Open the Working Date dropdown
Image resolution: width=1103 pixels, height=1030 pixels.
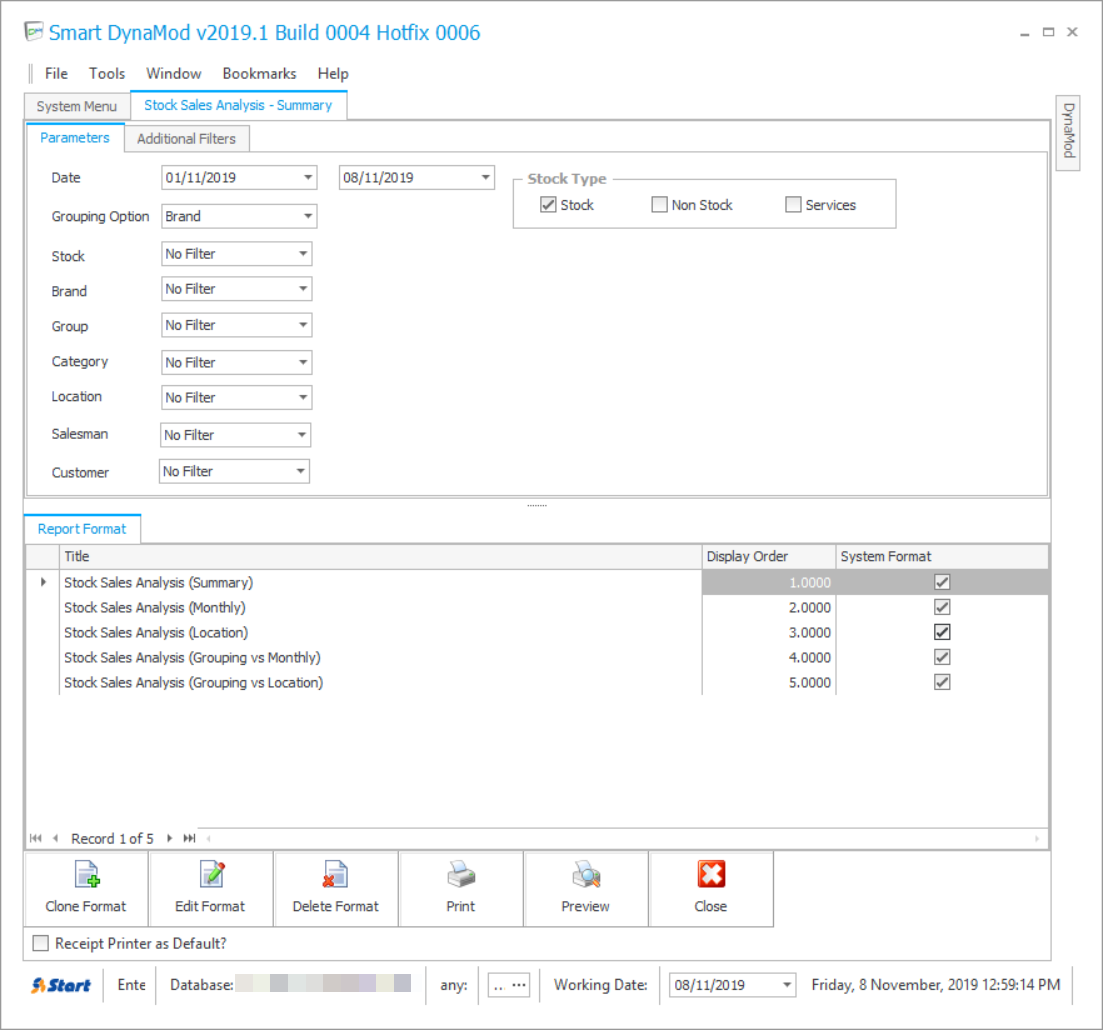click(787, 985)
